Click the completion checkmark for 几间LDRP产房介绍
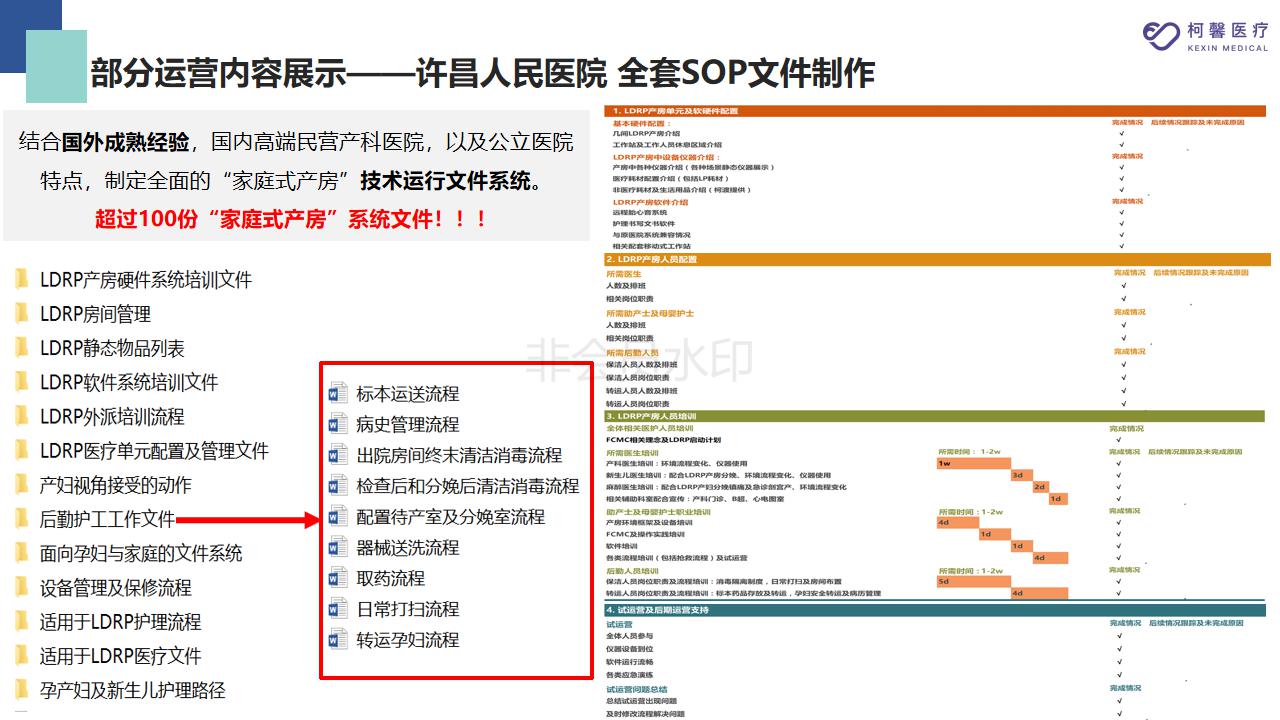 click(1122, 133)
